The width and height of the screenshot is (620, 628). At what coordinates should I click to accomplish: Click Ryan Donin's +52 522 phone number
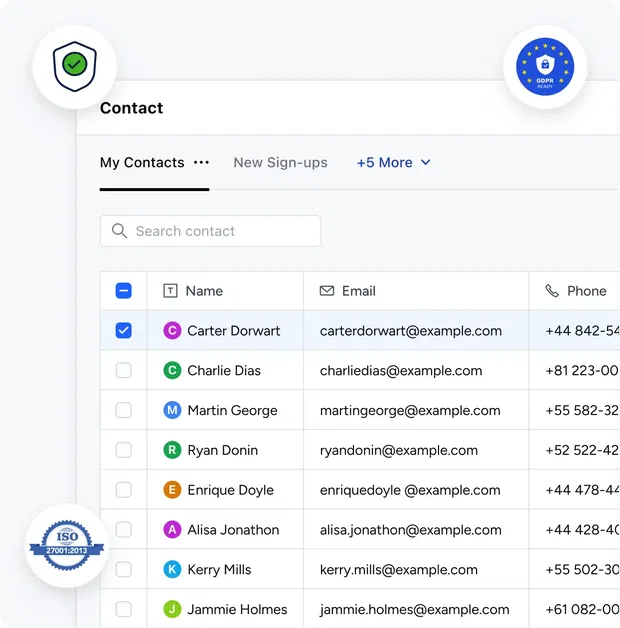click(x=582, y=450)
